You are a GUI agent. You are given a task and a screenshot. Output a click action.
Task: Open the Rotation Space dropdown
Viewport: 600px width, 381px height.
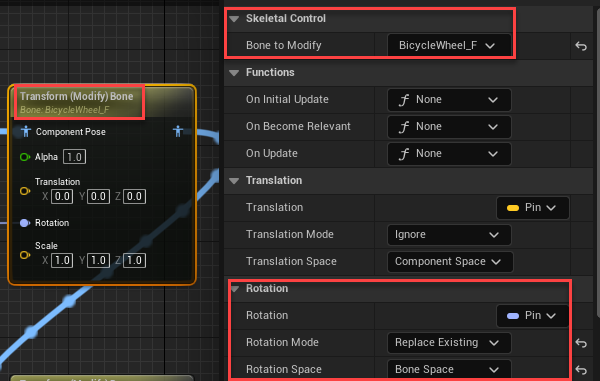pos(449,370)
